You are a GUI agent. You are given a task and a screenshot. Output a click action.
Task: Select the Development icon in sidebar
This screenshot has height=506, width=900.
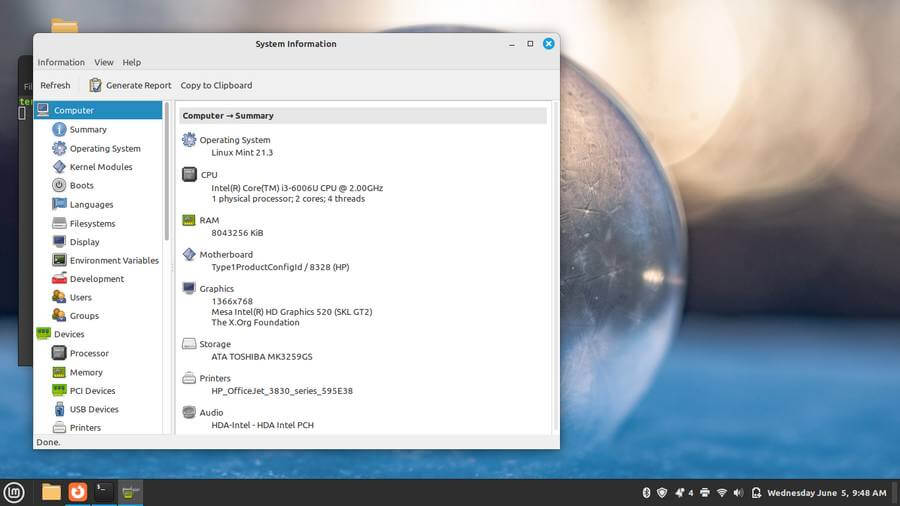click(59, 278)
